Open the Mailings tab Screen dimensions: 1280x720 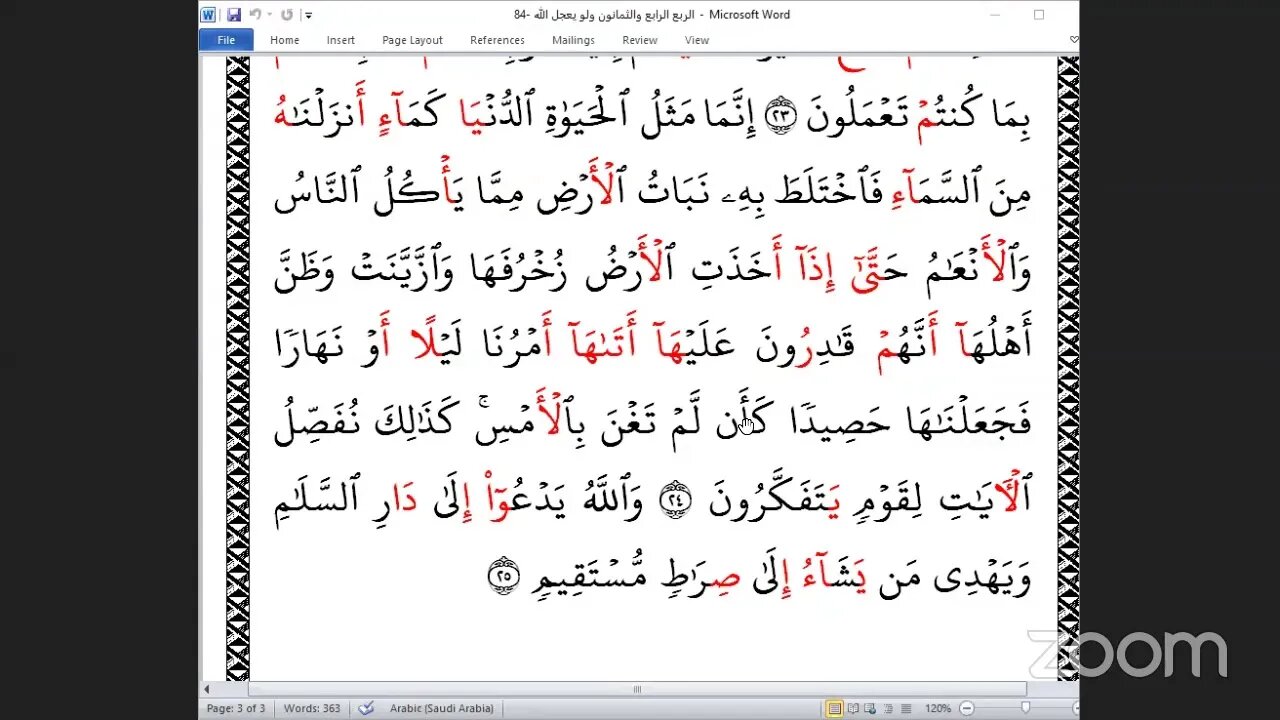(x=573, y=40)
